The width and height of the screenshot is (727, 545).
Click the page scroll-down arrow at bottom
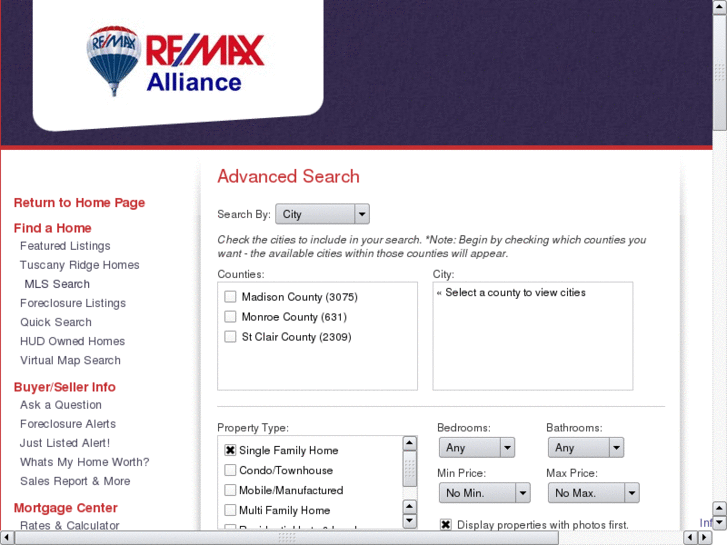coord(720,523)
